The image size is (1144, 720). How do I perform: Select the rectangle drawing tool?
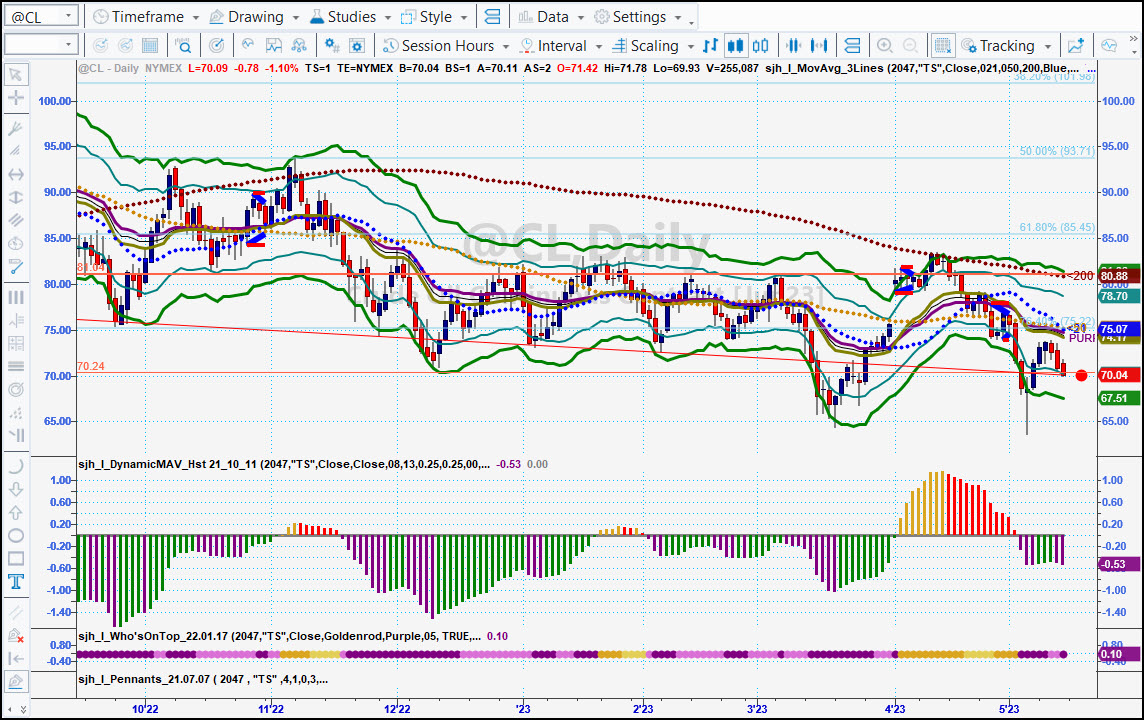(x=16, y=559)
